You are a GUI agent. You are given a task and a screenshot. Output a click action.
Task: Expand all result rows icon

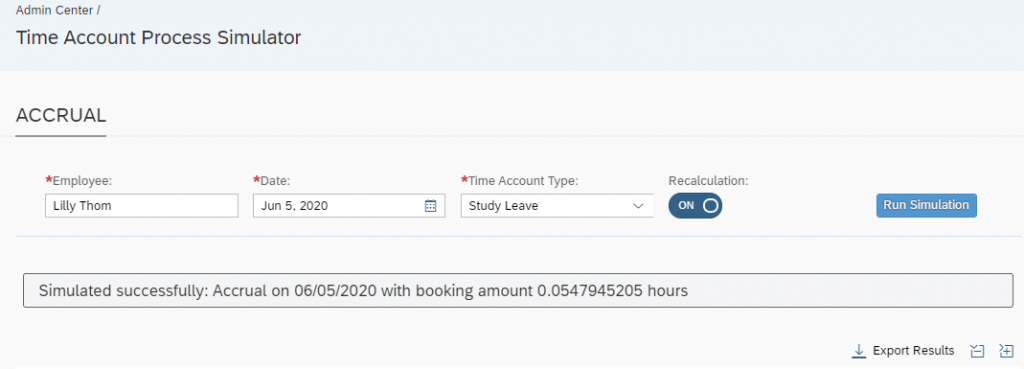tap(1006, 351)
